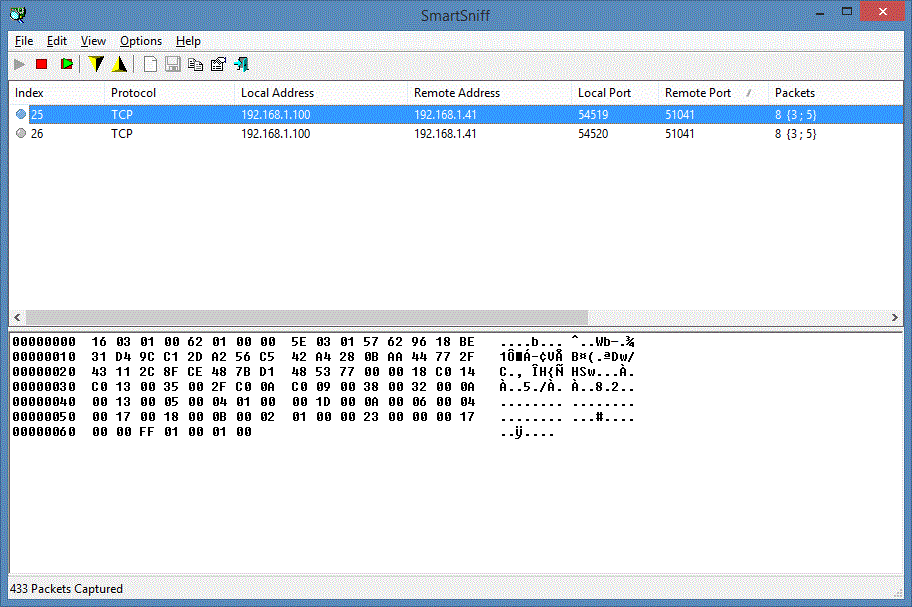Viewport: 912px width, 607px height.
Task: Click '433 Packets Captured' in status bar
Action: 66,589
